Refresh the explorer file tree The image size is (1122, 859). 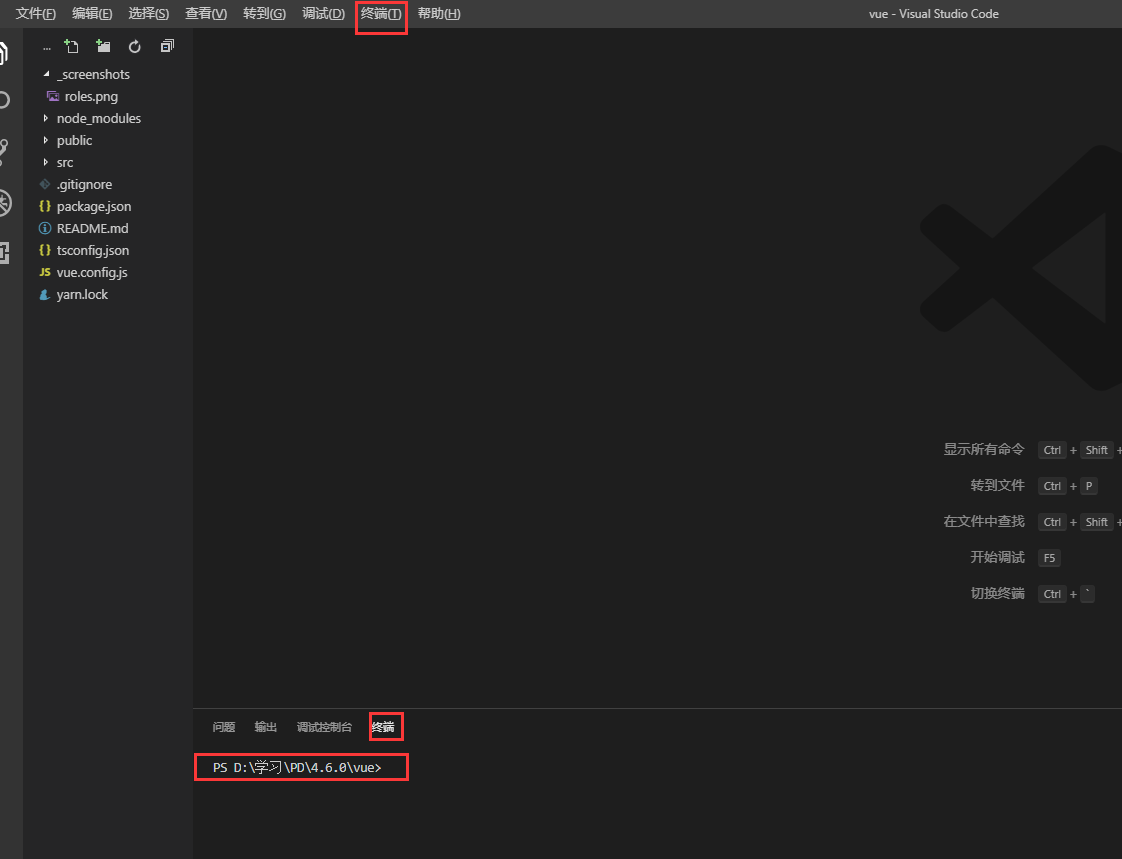(x=135, y=47)
